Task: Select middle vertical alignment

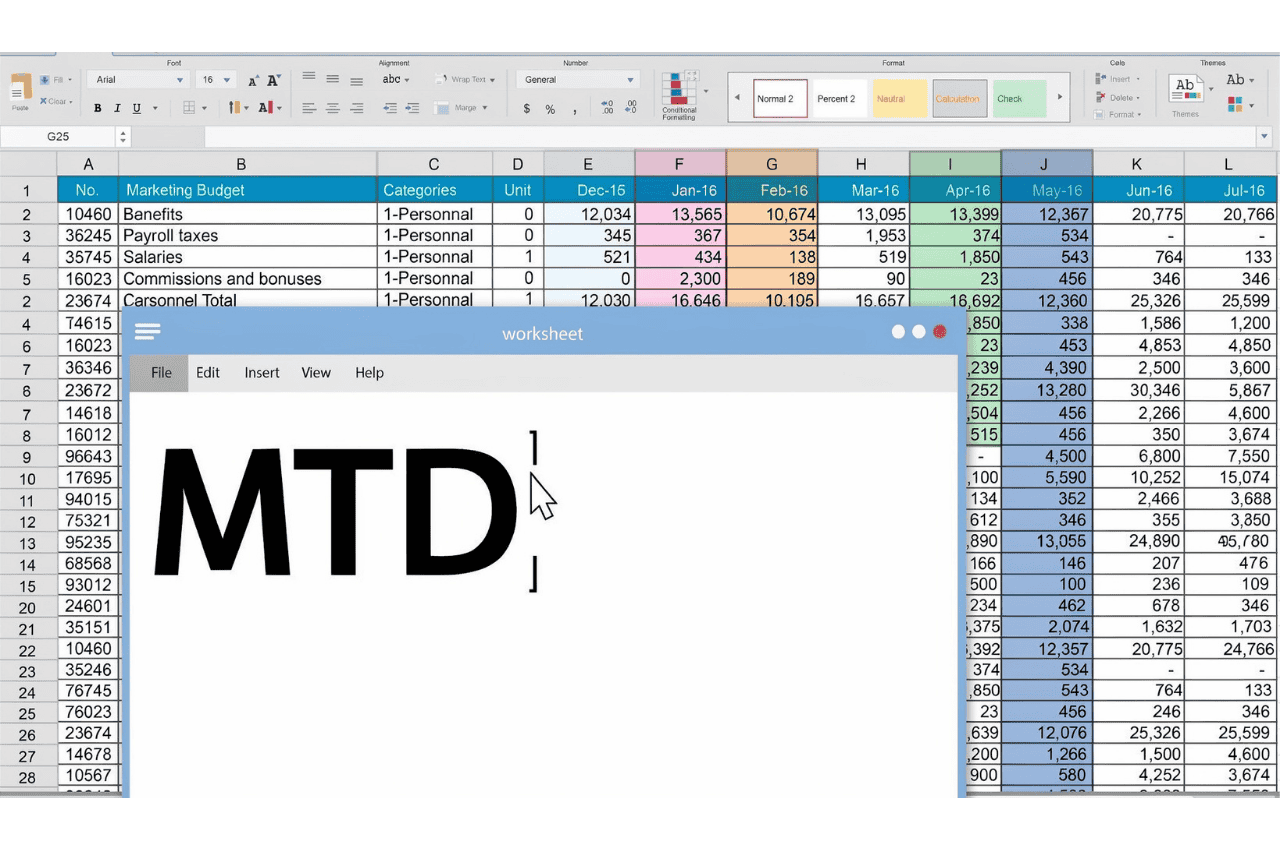Action: point(333,79)
